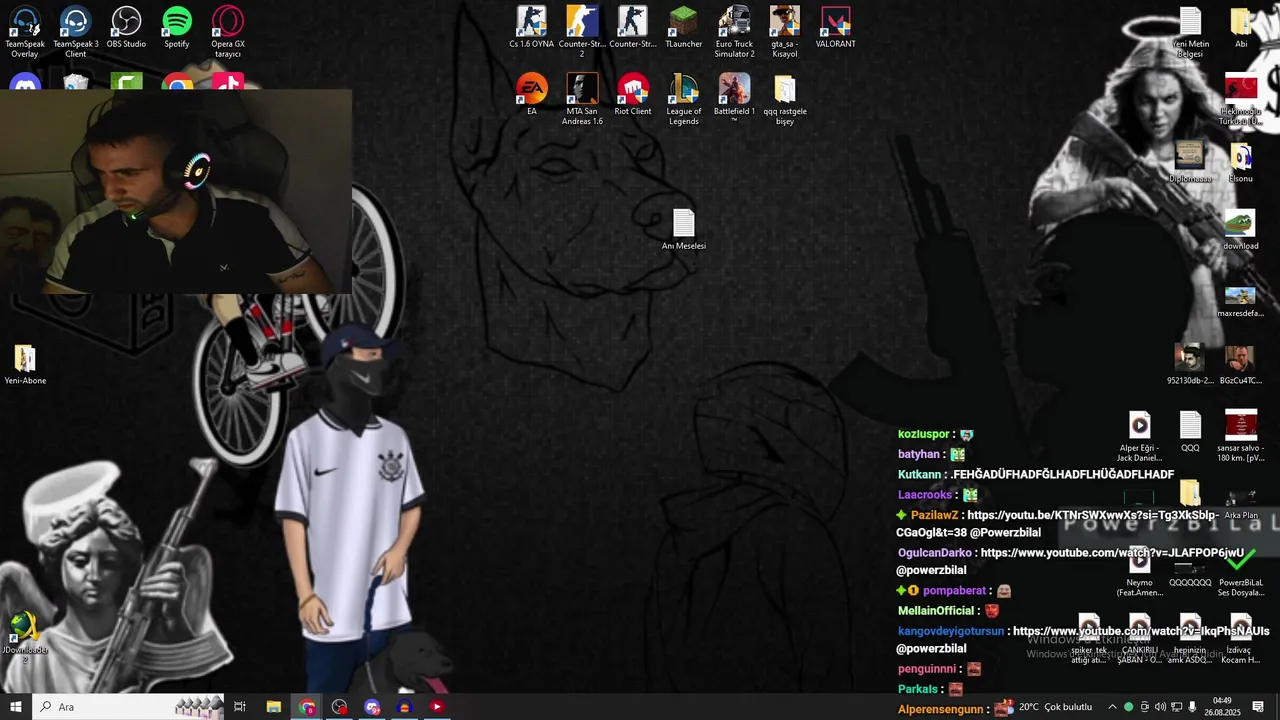Launch VALORANT from the desktop
Image resolution: width=1280 pixels, height=720 pixels.
point(835,27)
